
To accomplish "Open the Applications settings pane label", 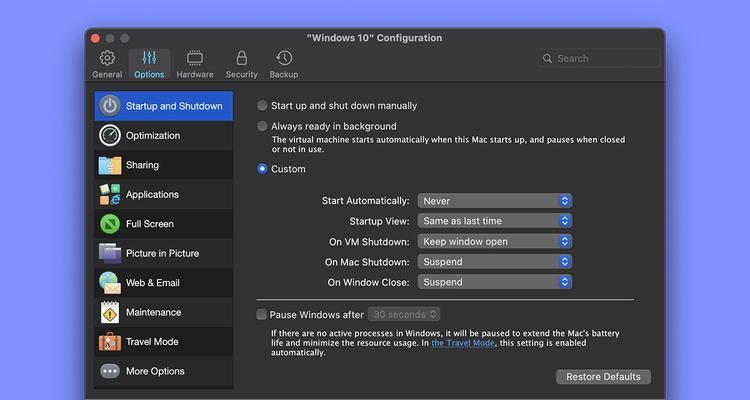I will coord(152,194).
